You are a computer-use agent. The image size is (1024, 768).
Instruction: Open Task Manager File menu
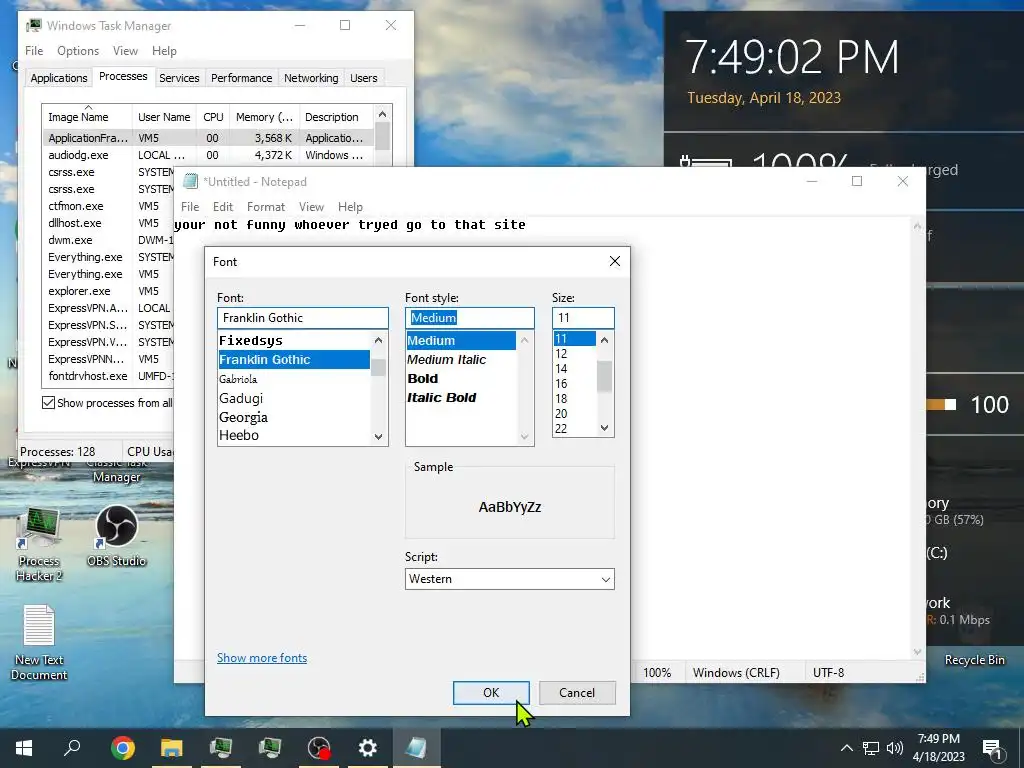click(34, 51)
